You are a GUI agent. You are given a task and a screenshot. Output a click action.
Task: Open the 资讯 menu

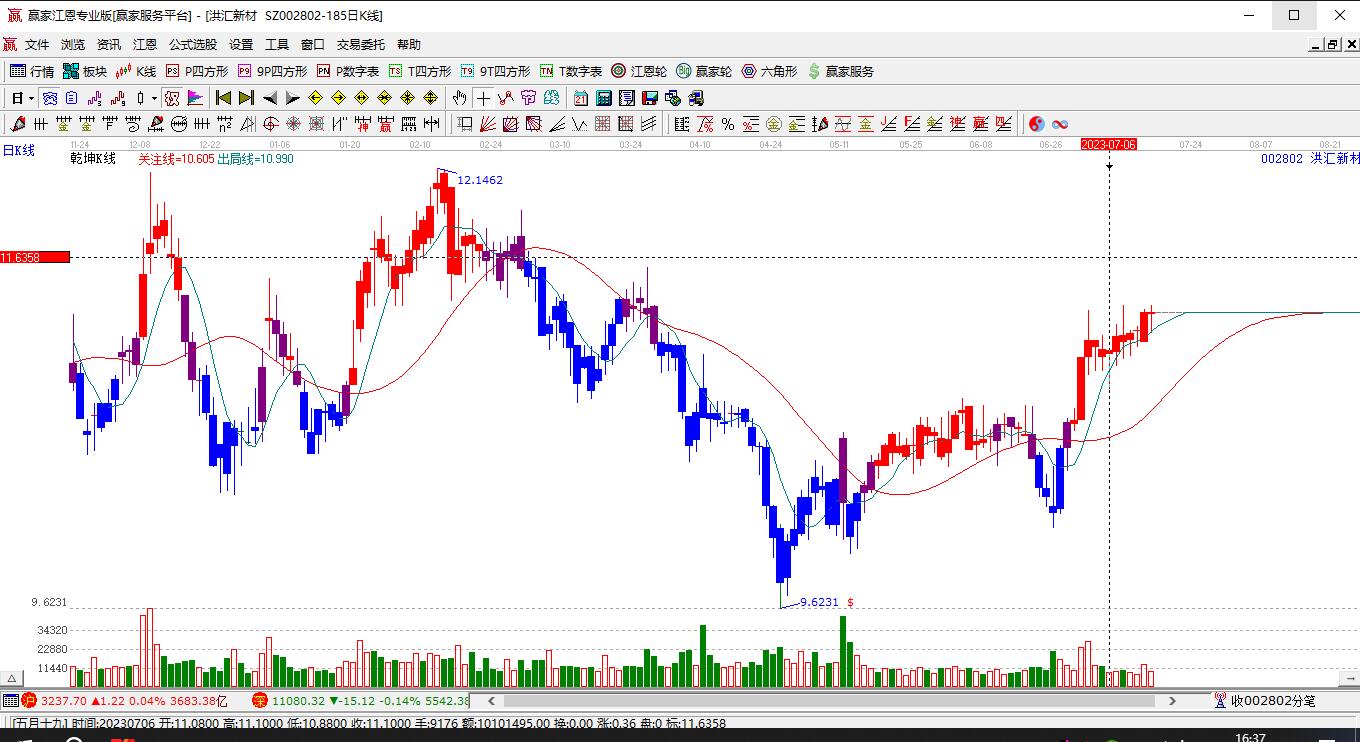pos(109,45)
